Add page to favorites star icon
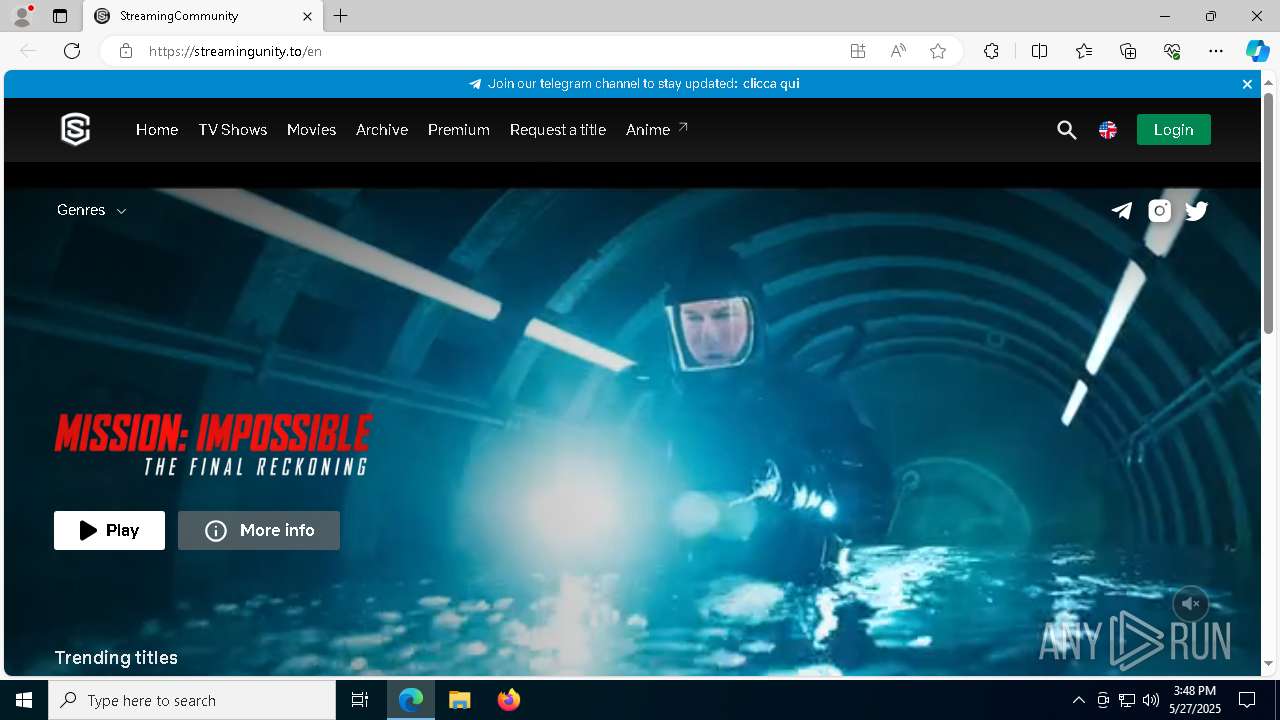The image size is (1280, 720). pos(938,51)
